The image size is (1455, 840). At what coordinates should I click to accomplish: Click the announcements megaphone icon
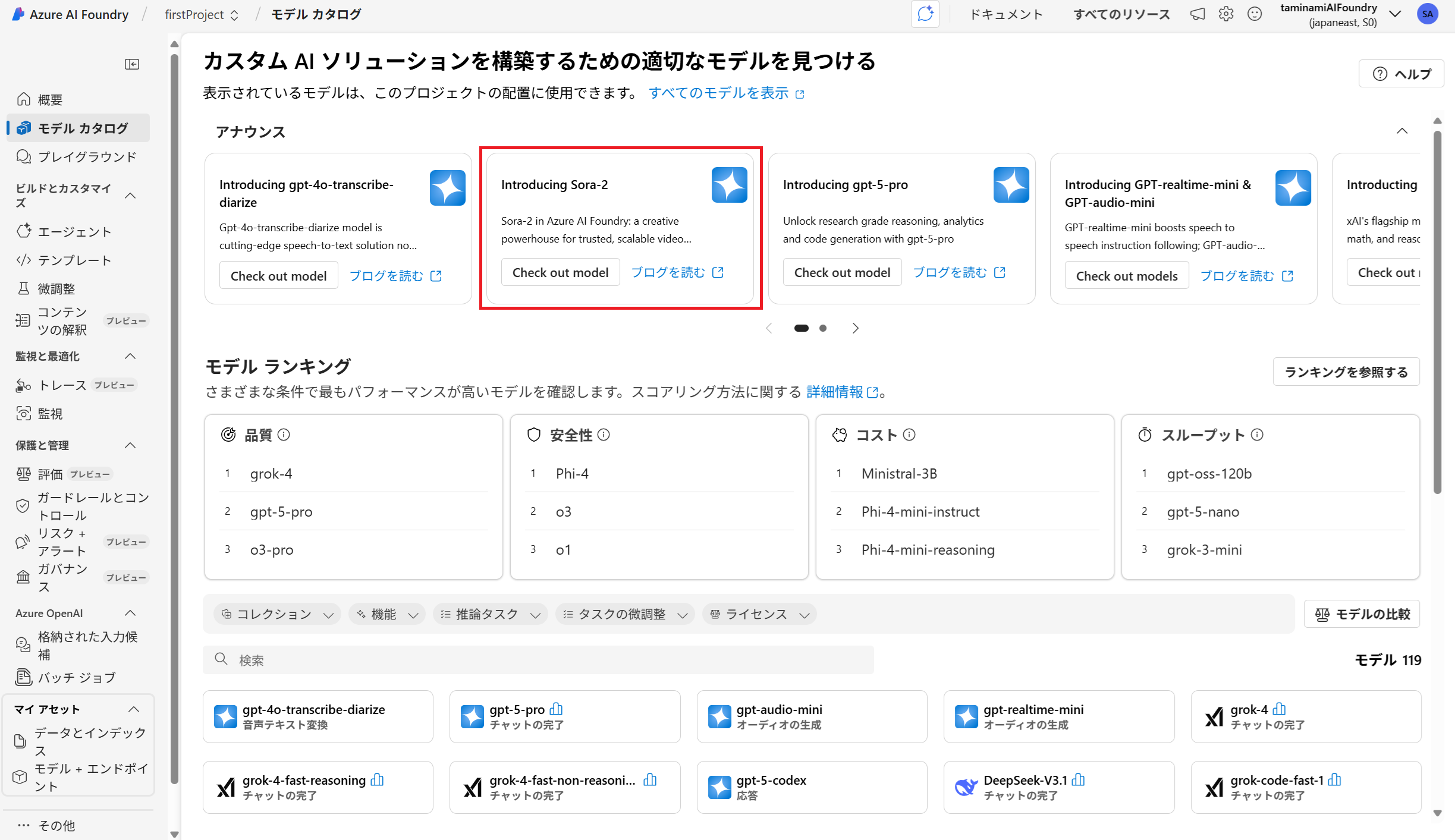tap(1197, 14)
